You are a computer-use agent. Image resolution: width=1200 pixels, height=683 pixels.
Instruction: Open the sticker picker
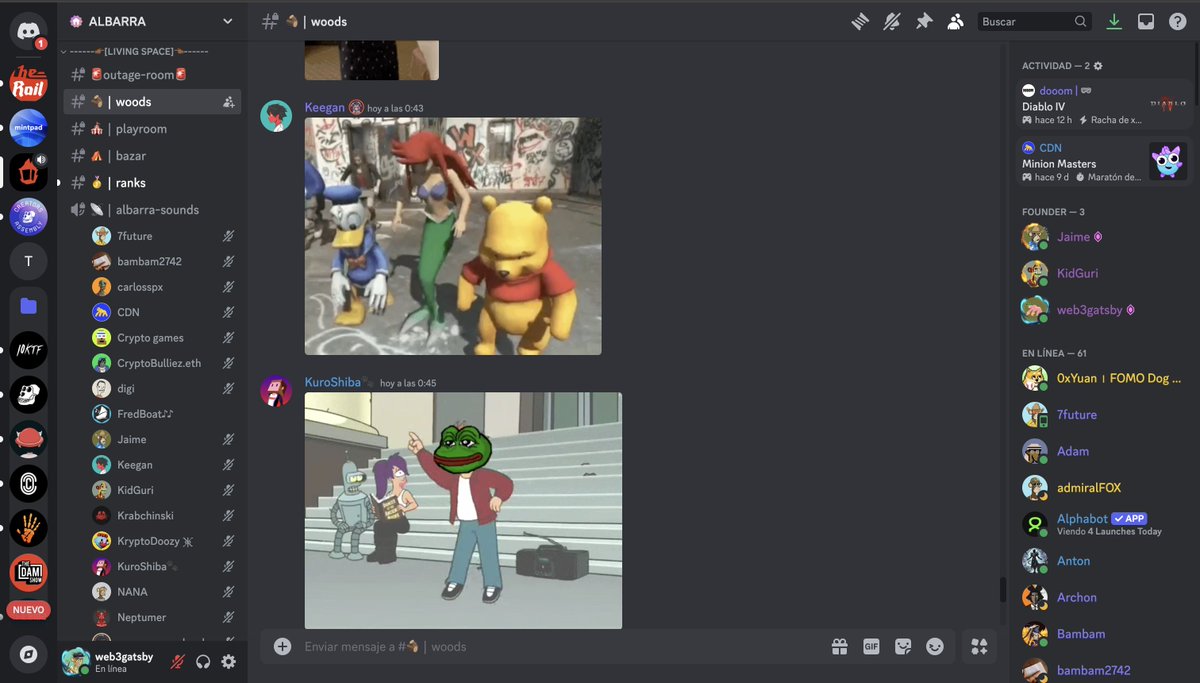point(903,647)
